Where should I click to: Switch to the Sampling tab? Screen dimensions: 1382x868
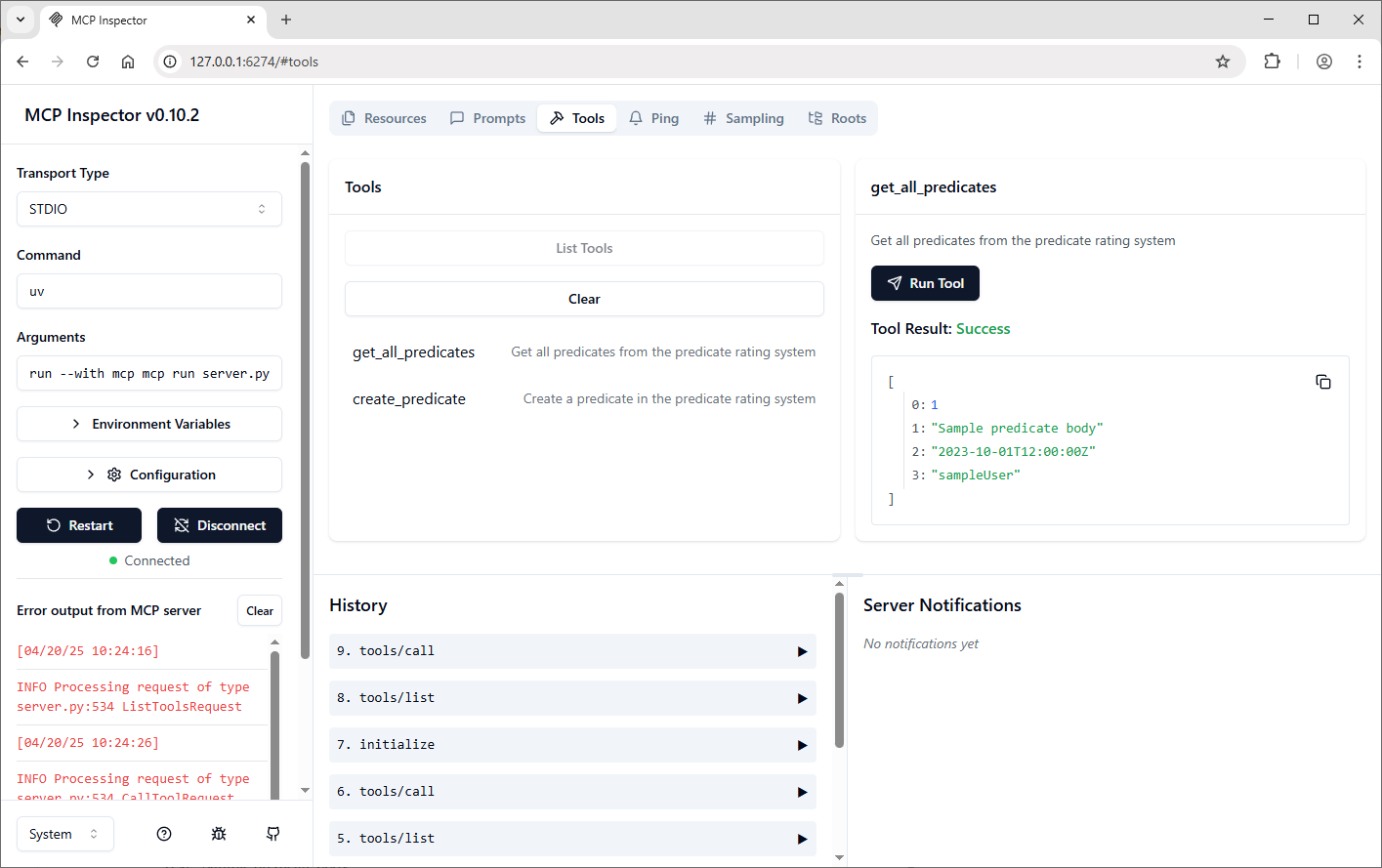click(x=743, y=118)
